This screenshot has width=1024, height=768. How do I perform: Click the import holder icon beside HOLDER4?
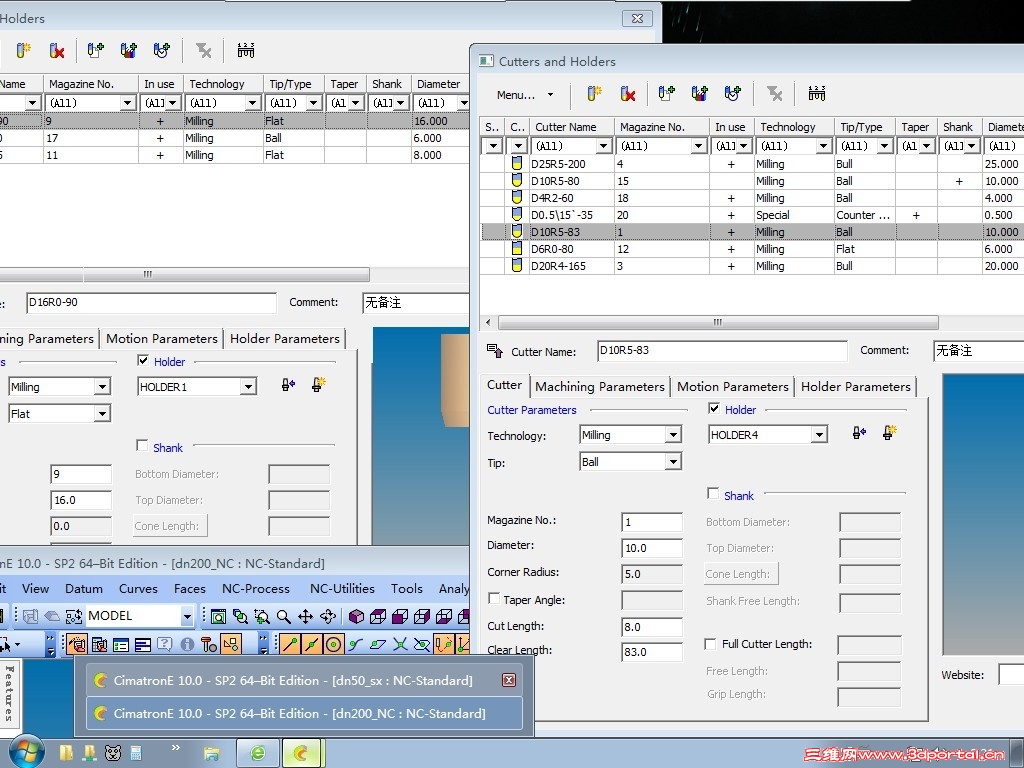coord(859,433)
